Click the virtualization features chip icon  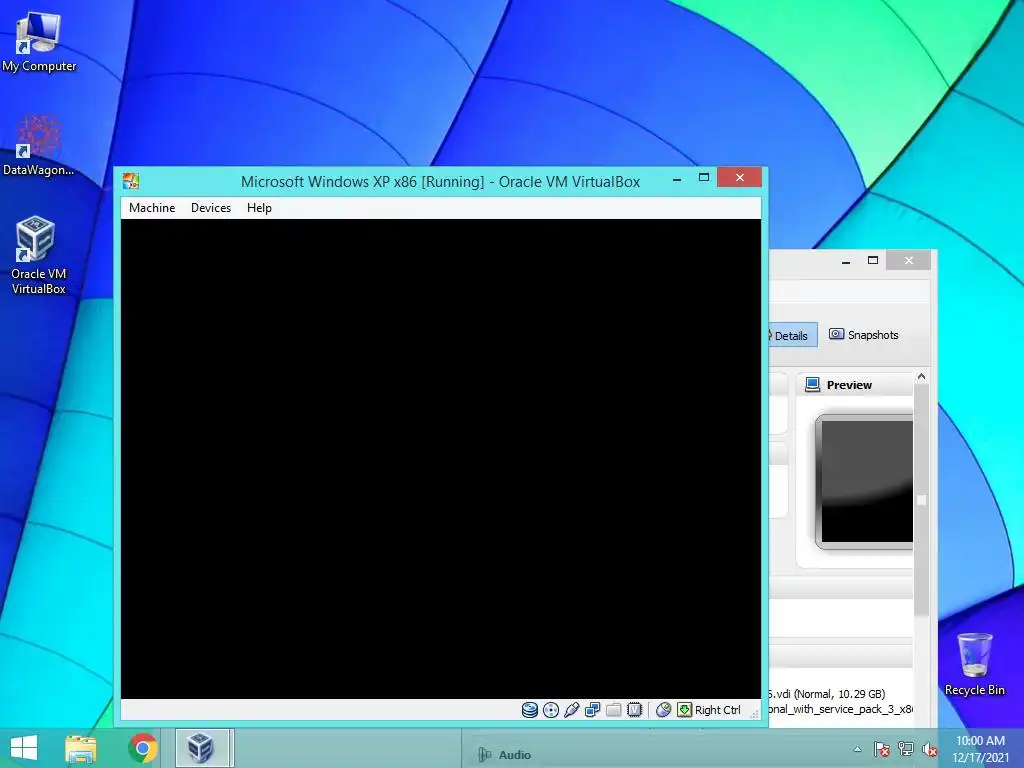(x=634, y=710)
